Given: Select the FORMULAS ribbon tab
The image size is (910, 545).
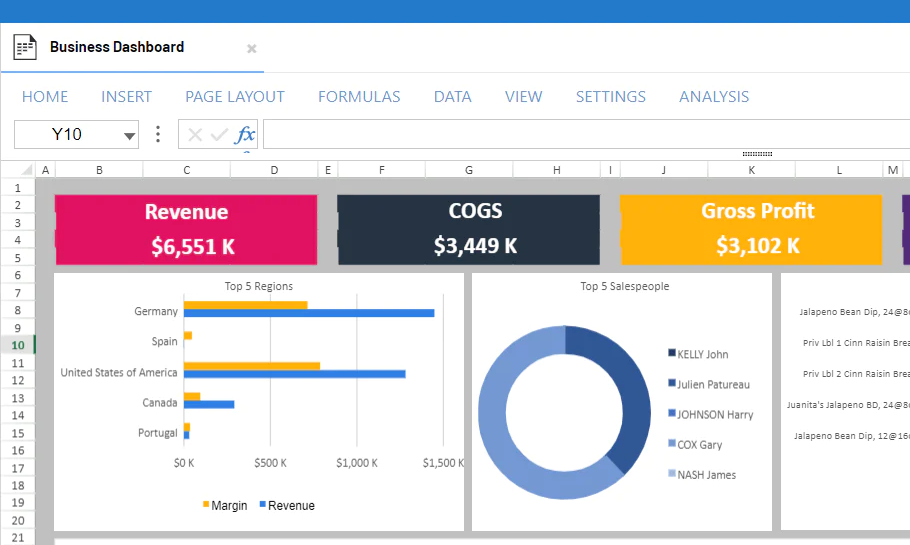Looking at the screenshot, I should [359, 97].
